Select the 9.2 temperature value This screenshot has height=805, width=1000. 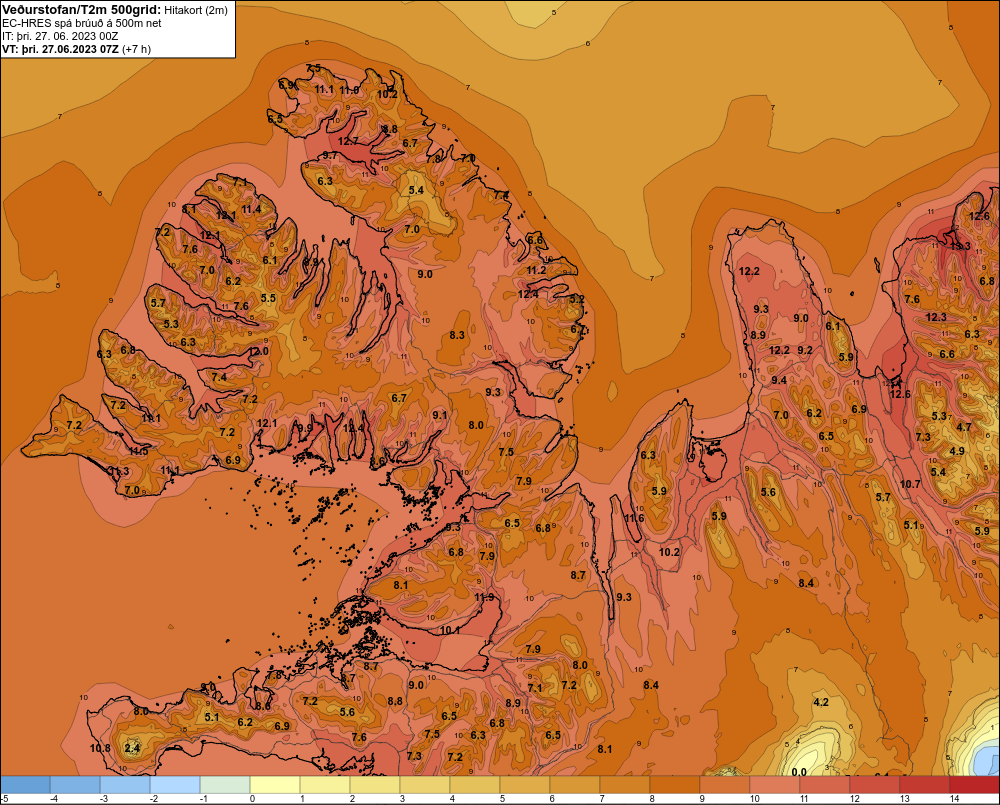pyautogui.click(x=805, y=350)
